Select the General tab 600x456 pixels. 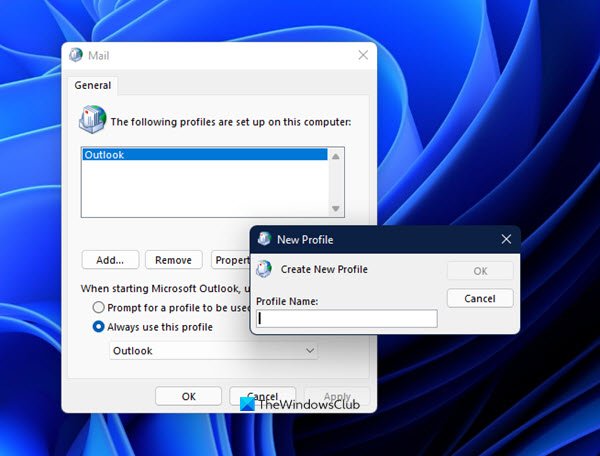tap(93, 85)
